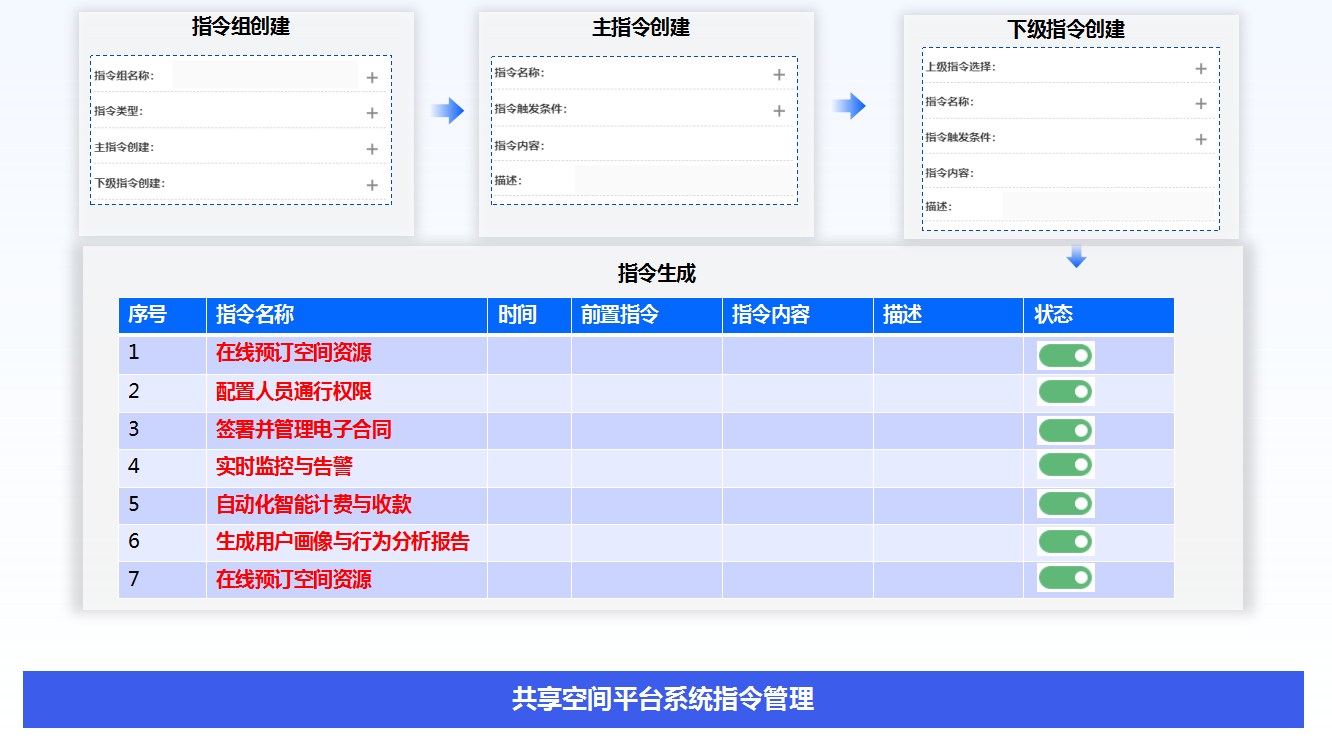Click the 状态 column header
The image size is (1332, 743).
tap(1053, 315)
